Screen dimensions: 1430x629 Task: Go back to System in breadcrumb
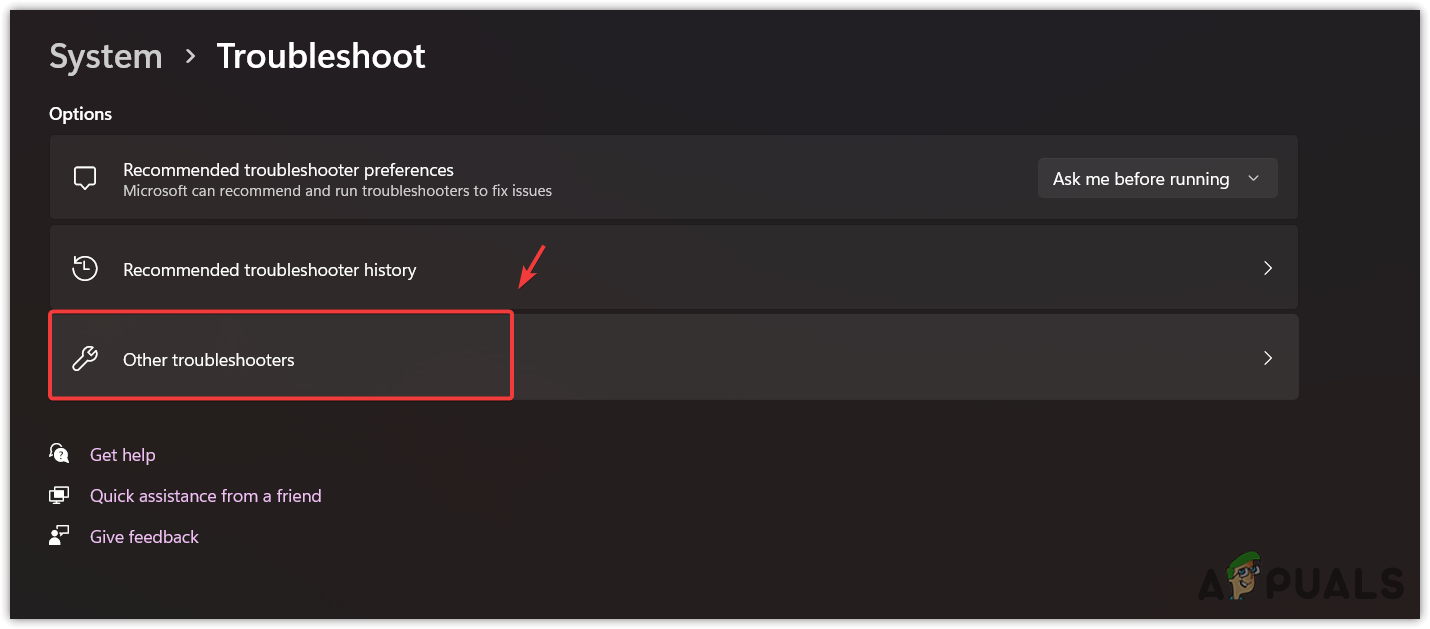(106, 57)
